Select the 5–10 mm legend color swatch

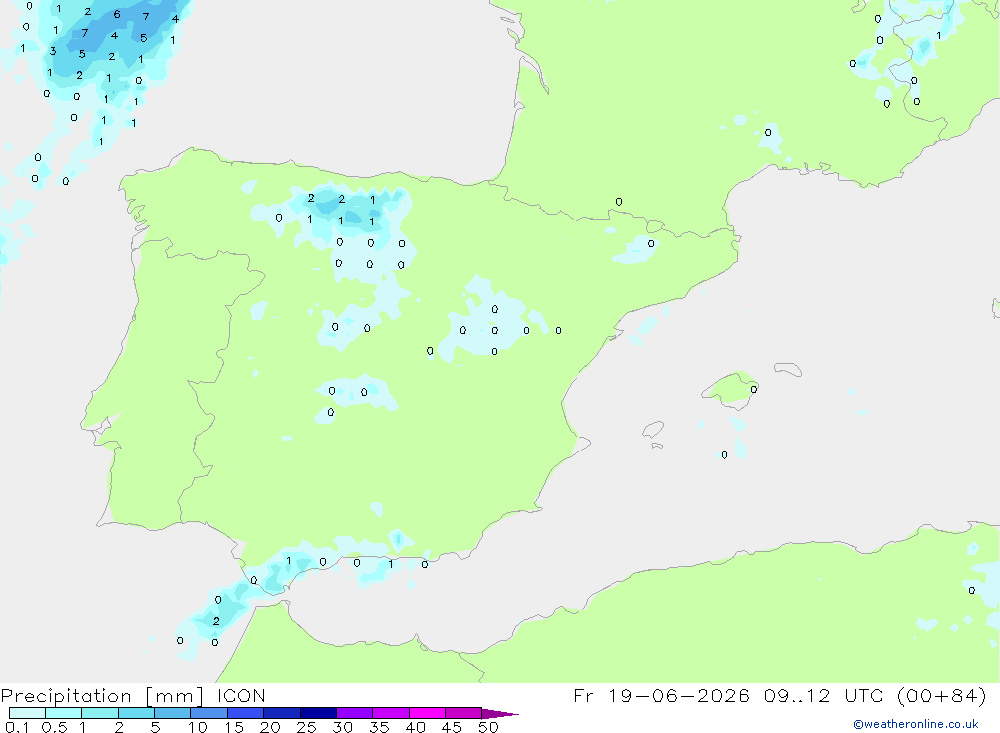click(x=173, y=713)
